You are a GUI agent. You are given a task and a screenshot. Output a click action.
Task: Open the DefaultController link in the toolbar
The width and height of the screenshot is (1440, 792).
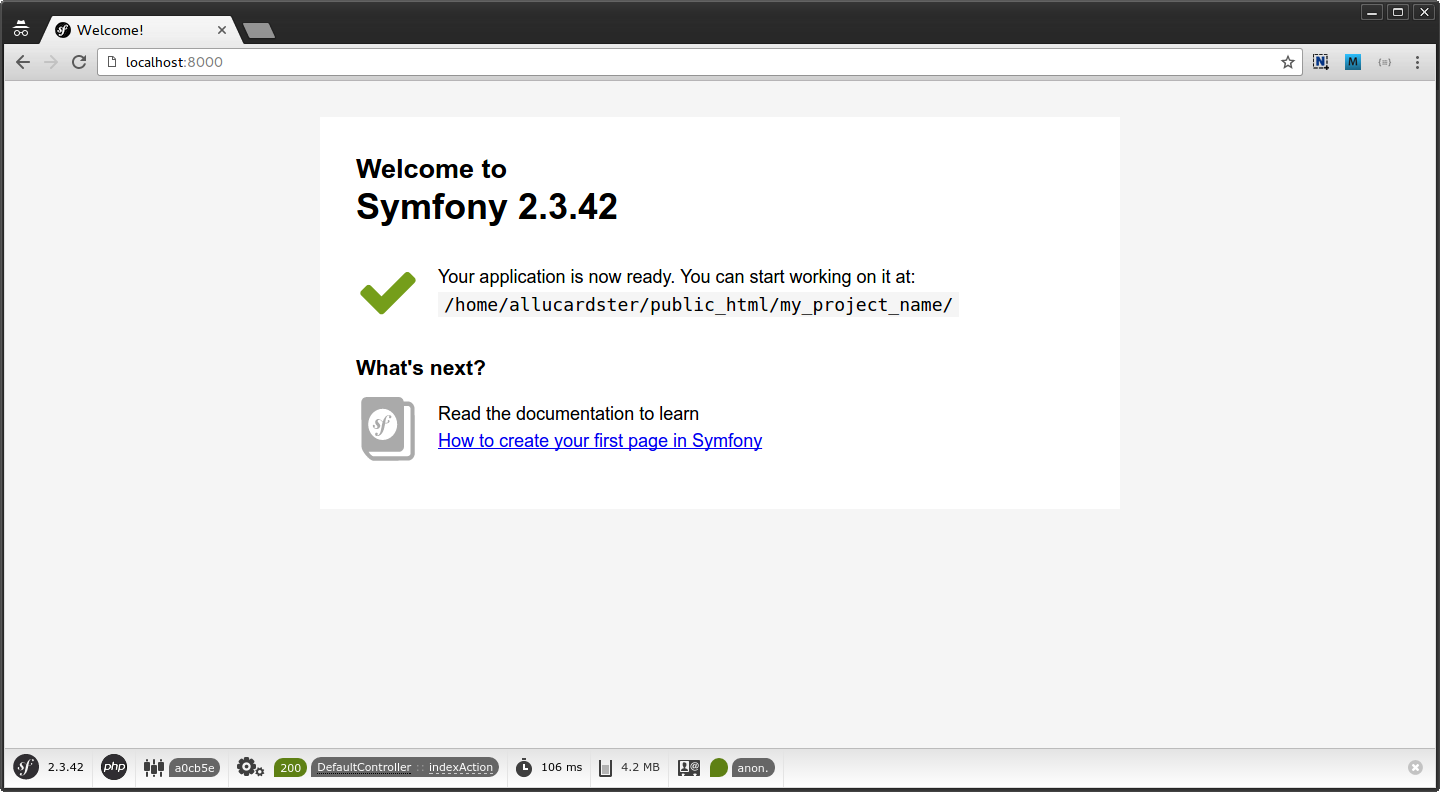point(364,767)
